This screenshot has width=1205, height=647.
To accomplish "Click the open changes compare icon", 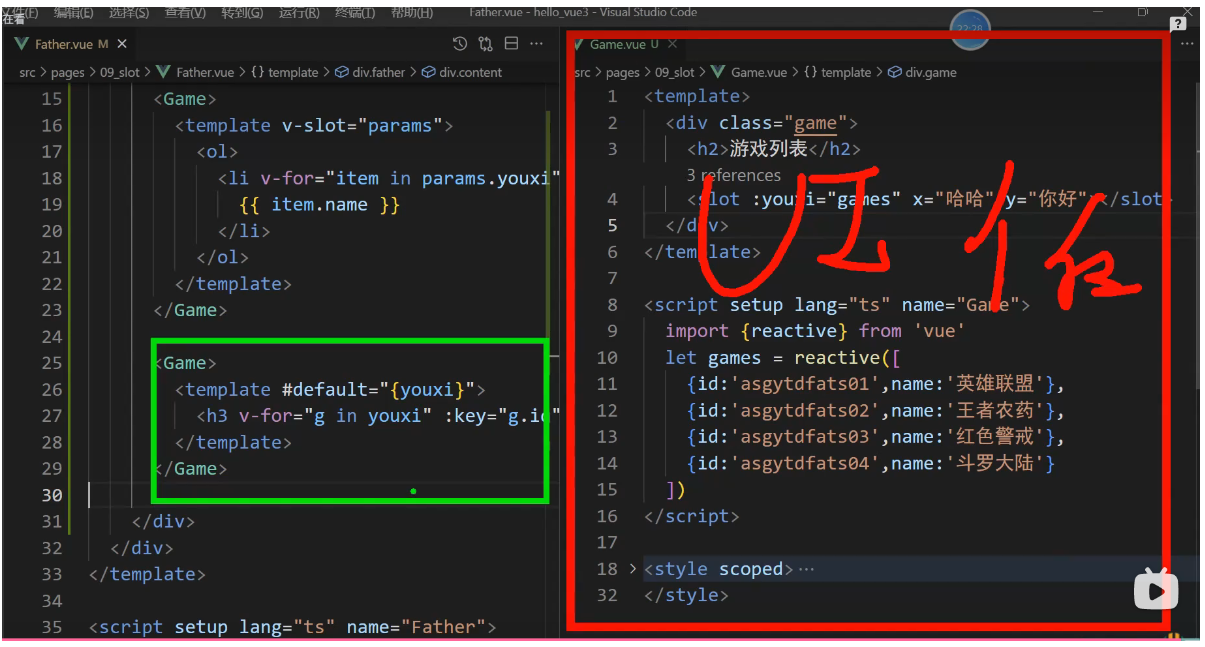I will pos(486,44).
